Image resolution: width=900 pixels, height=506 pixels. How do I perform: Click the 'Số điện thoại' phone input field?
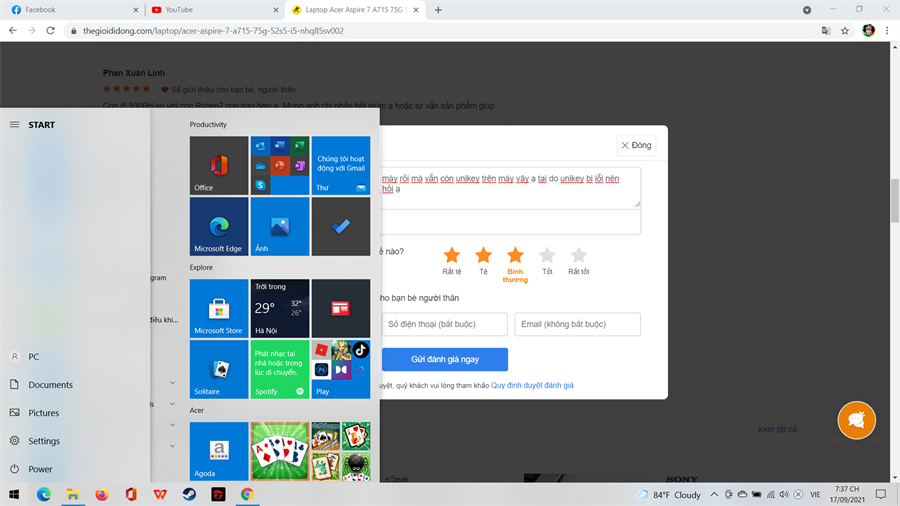coord(444,324)
